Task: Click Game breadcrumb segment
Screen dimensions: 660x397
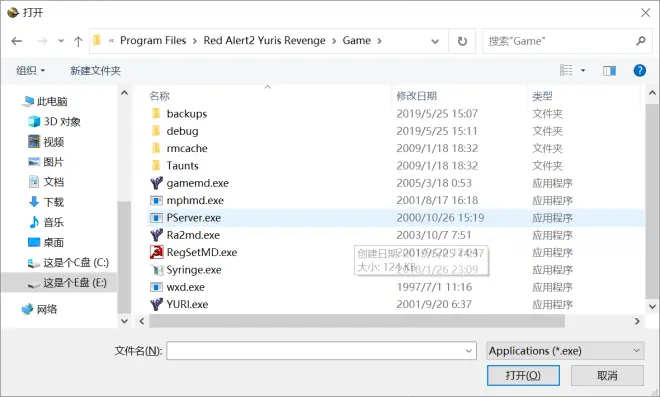Action: (x=357, y=40)
